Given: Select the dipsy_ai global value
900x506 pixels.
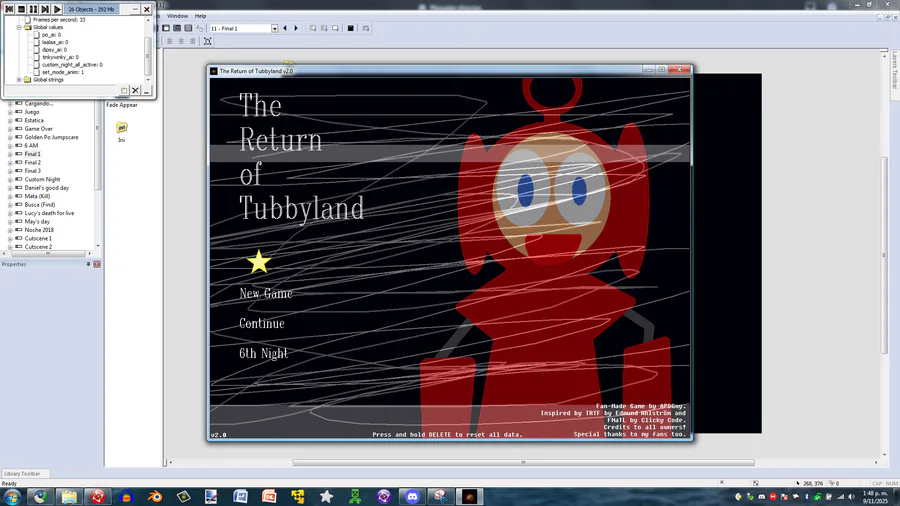Looking at the screenshot, I should [54, 49].
